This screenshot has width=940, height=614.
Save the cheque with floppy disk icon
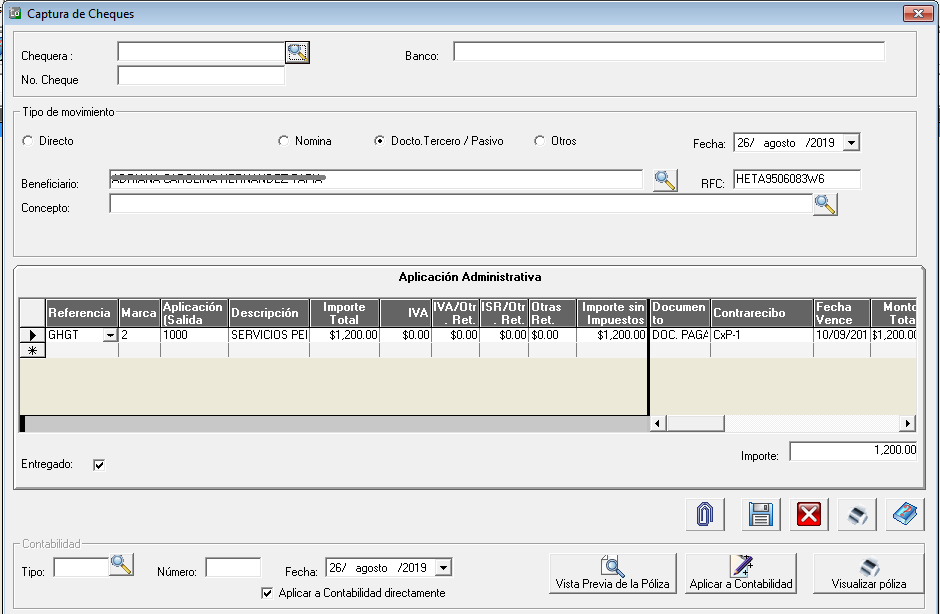(x=760, y=515)
